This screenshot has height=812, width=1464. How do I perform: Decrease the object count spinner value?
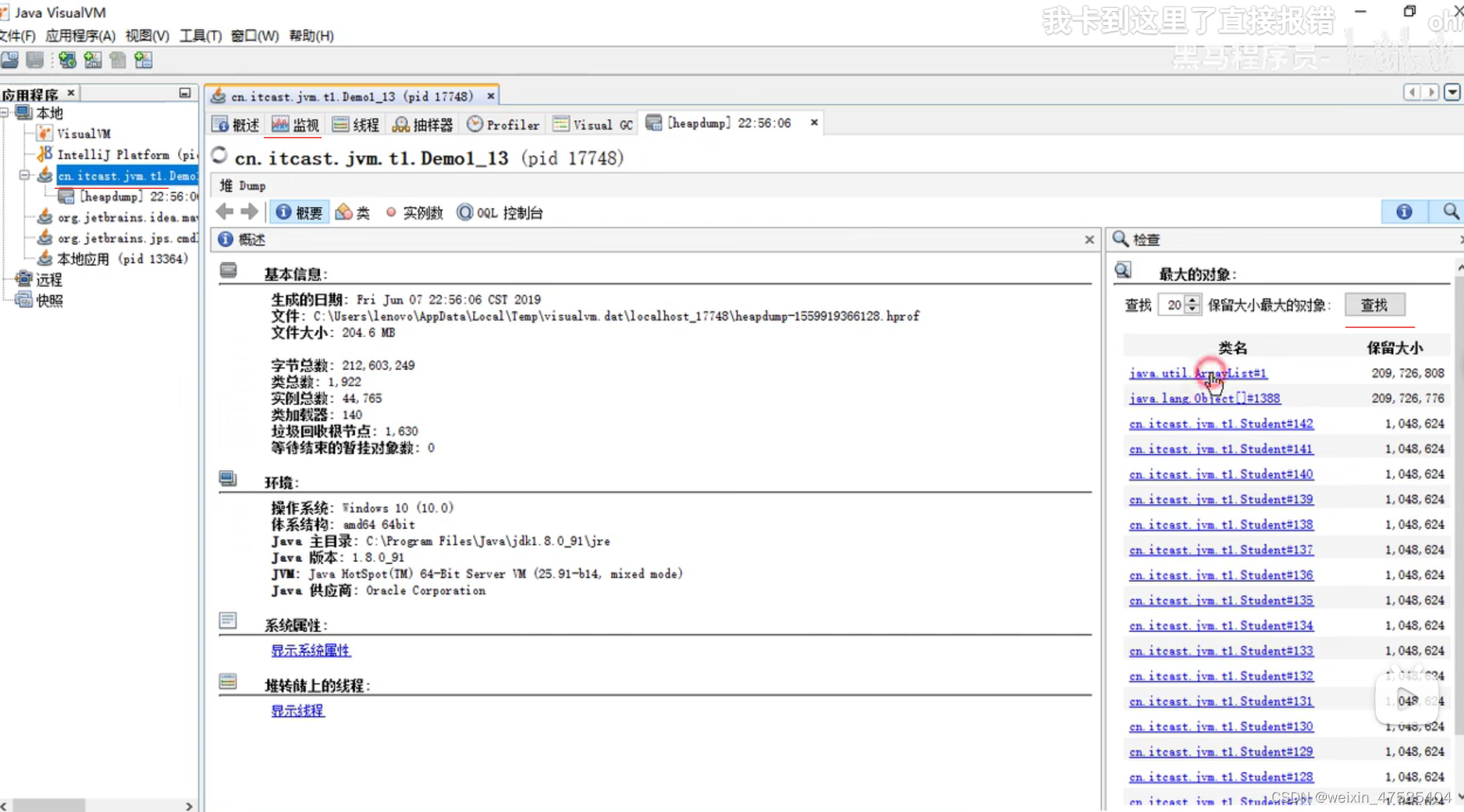(1192, 310)
